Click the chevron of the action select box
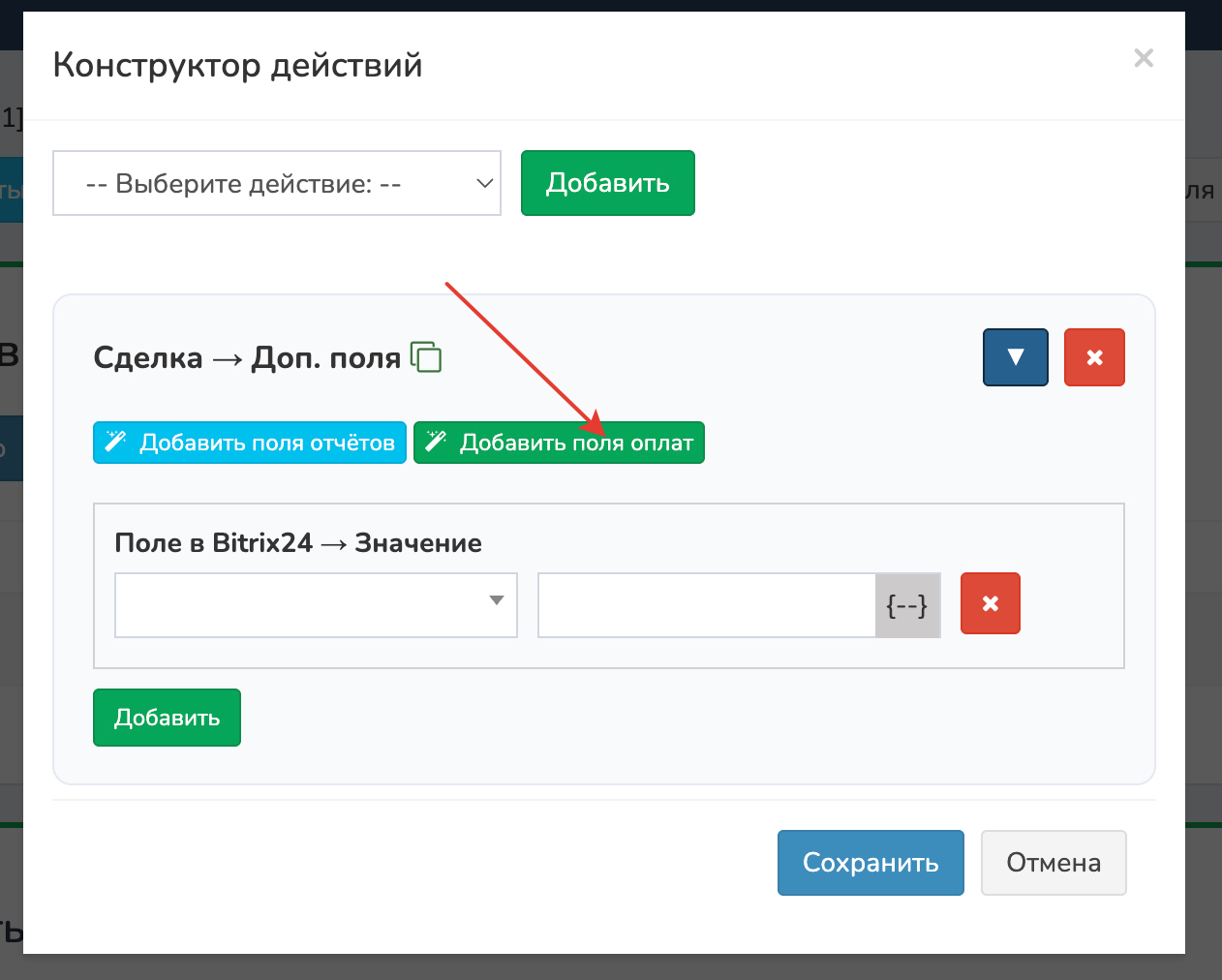 click(485, 183)
